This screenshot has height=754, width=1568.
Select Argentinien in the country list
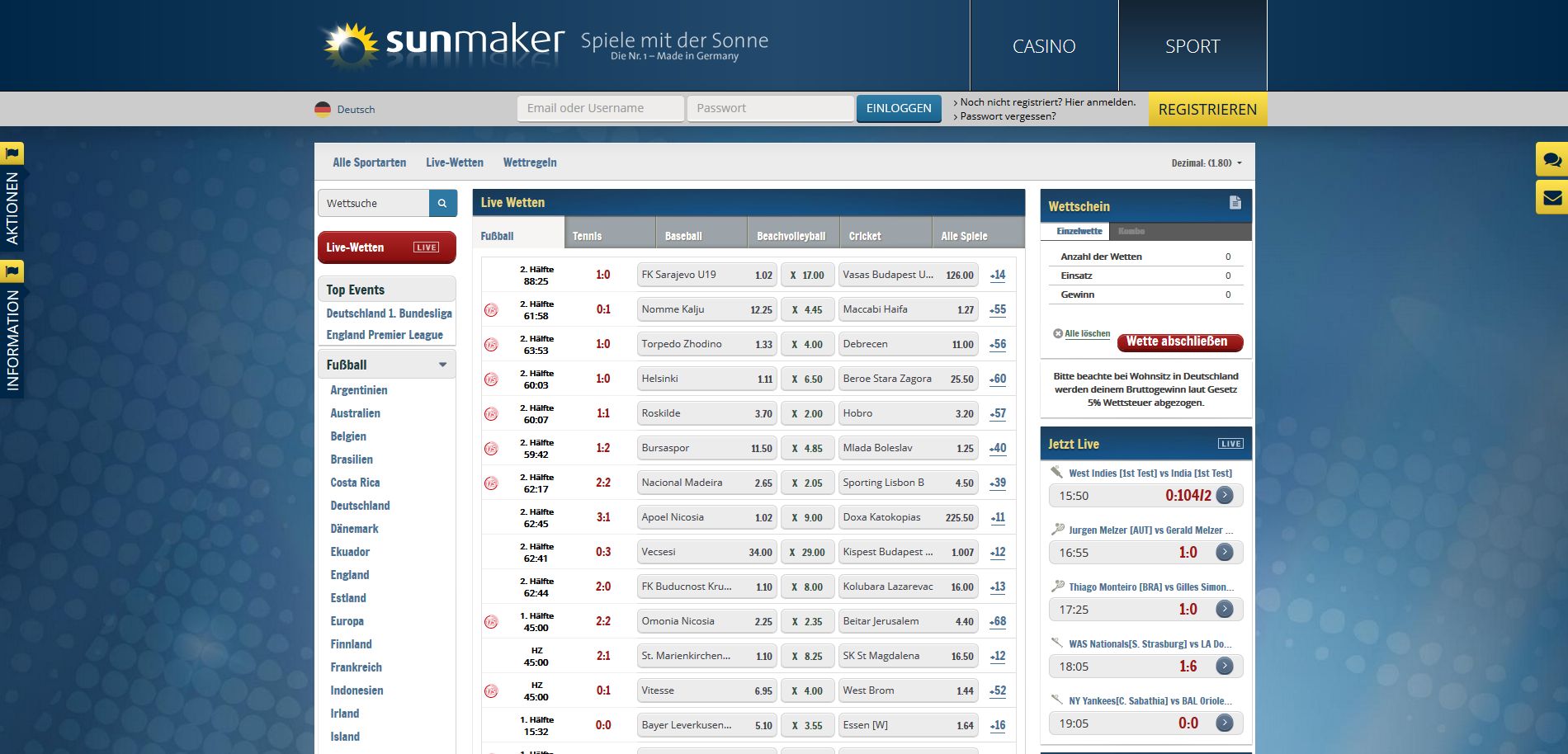click(359, 390)
